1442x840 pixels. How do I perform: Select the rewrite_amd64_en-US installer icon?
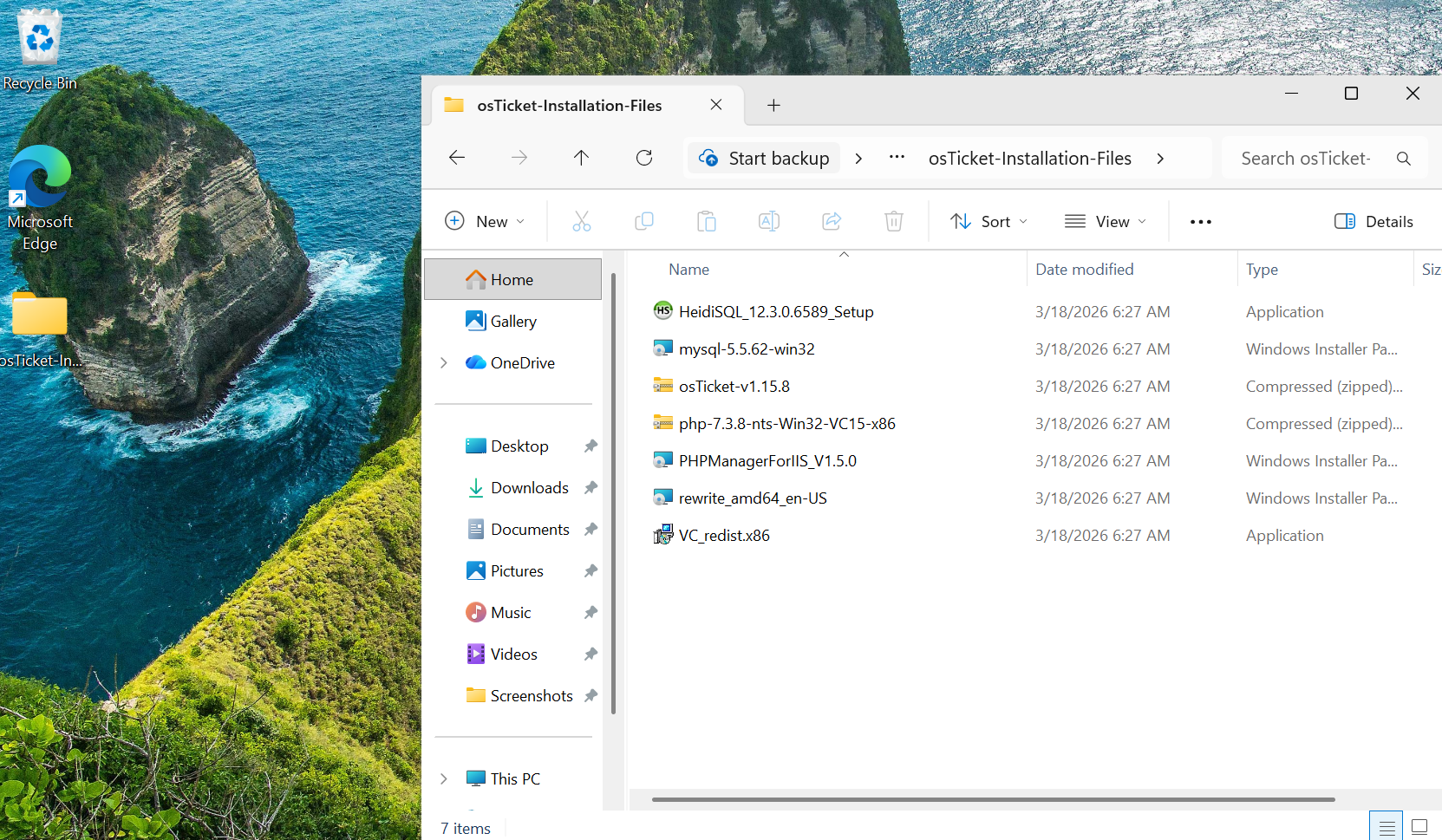point(663,498)
